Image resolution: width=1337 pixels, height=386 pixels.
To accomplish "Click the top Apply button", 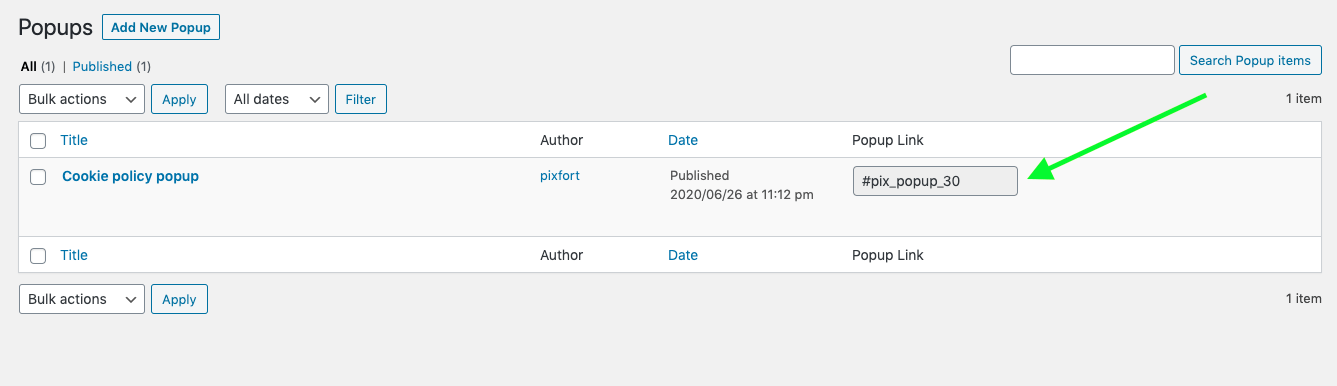I will 179,99.
